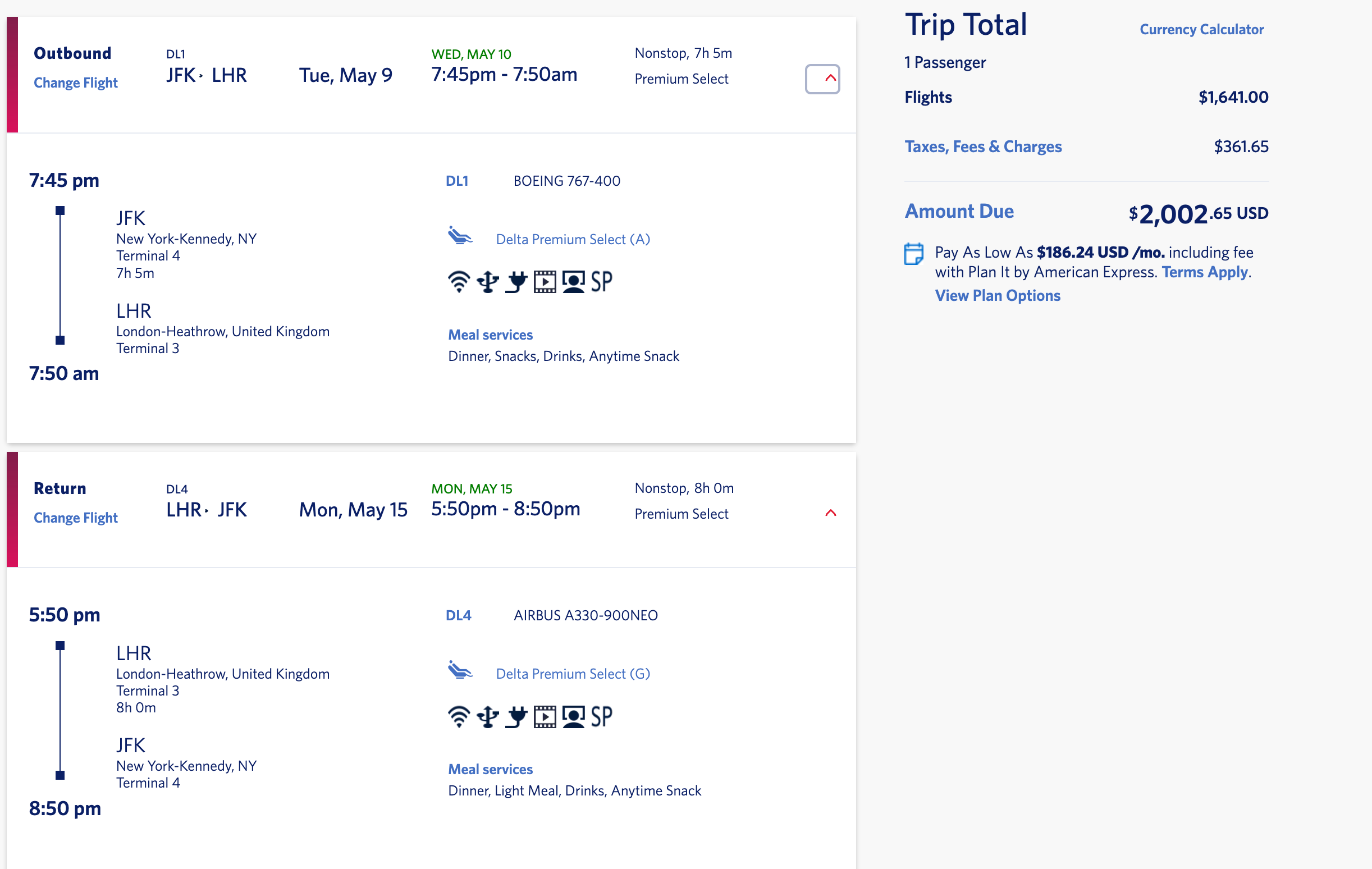Image resolution: width=1372 pixels, height=869 pixels.
Task: Open Delta Premium Select (A) fare details
Action: pos(573,239)
